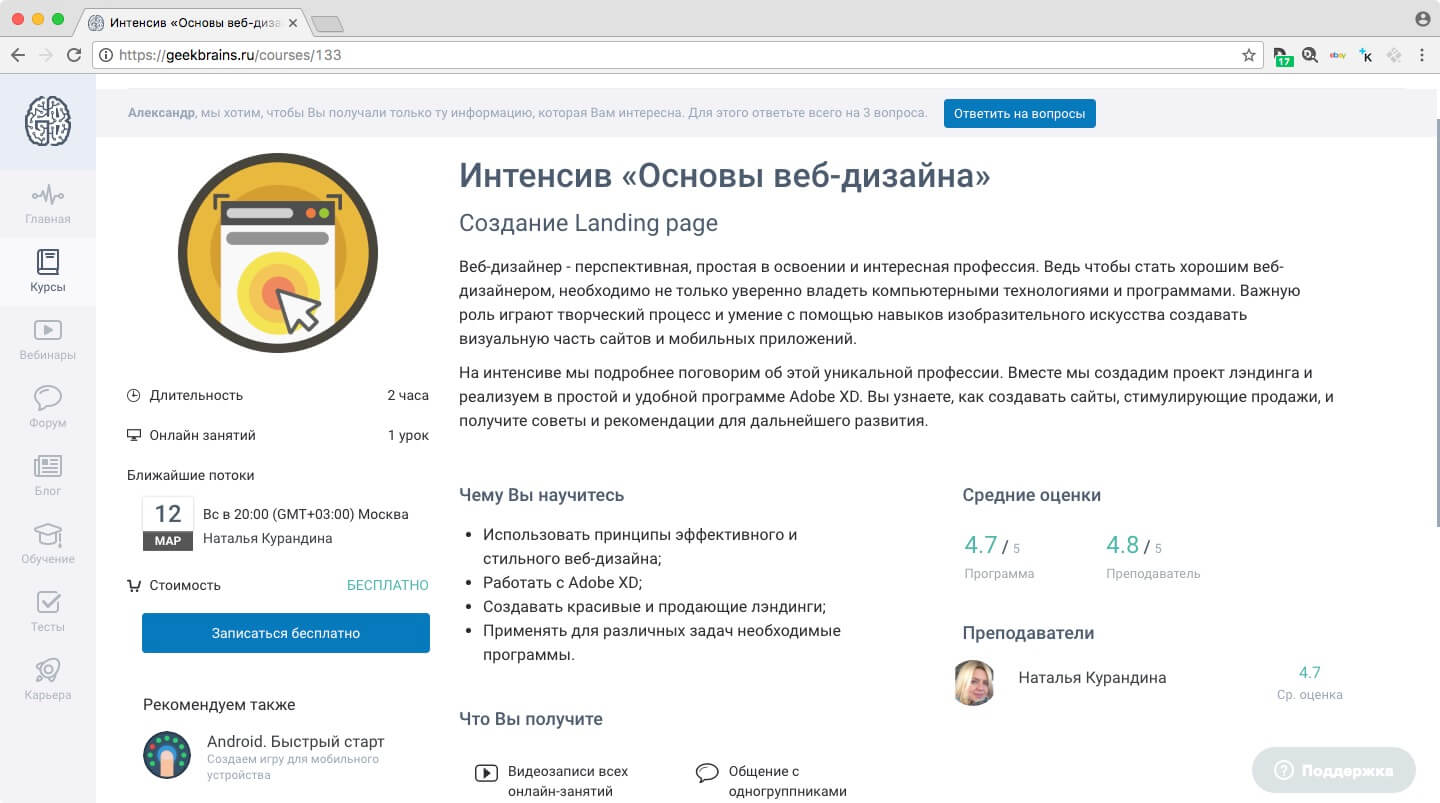Go to Обучение in the sidebar
The image size is (1440, 803).
click(48, 543)
